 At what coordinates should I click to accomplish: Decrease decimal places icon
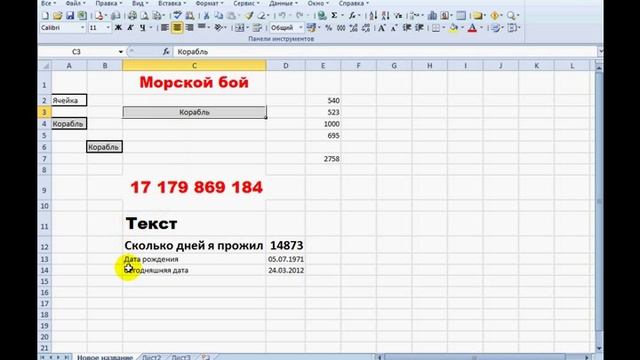366,28
